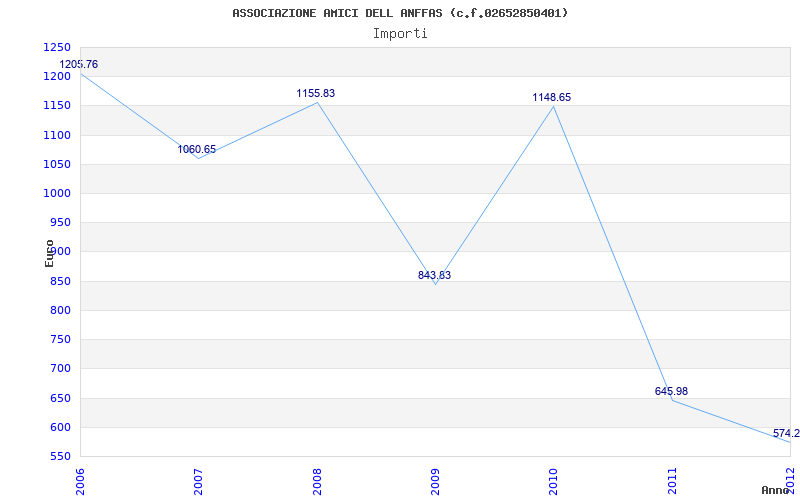Select the 1060.65 data label
Screen dimensions: 800x500
196,149
